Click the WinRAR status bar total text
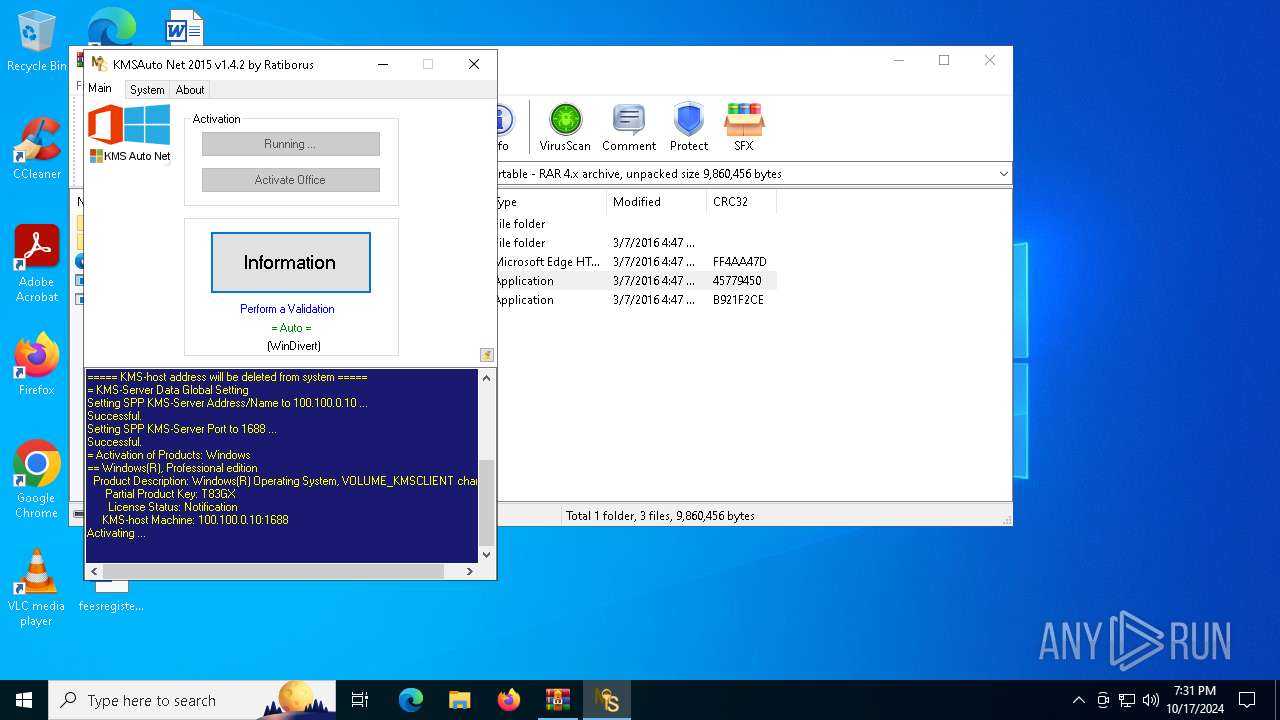 [660, 516]
